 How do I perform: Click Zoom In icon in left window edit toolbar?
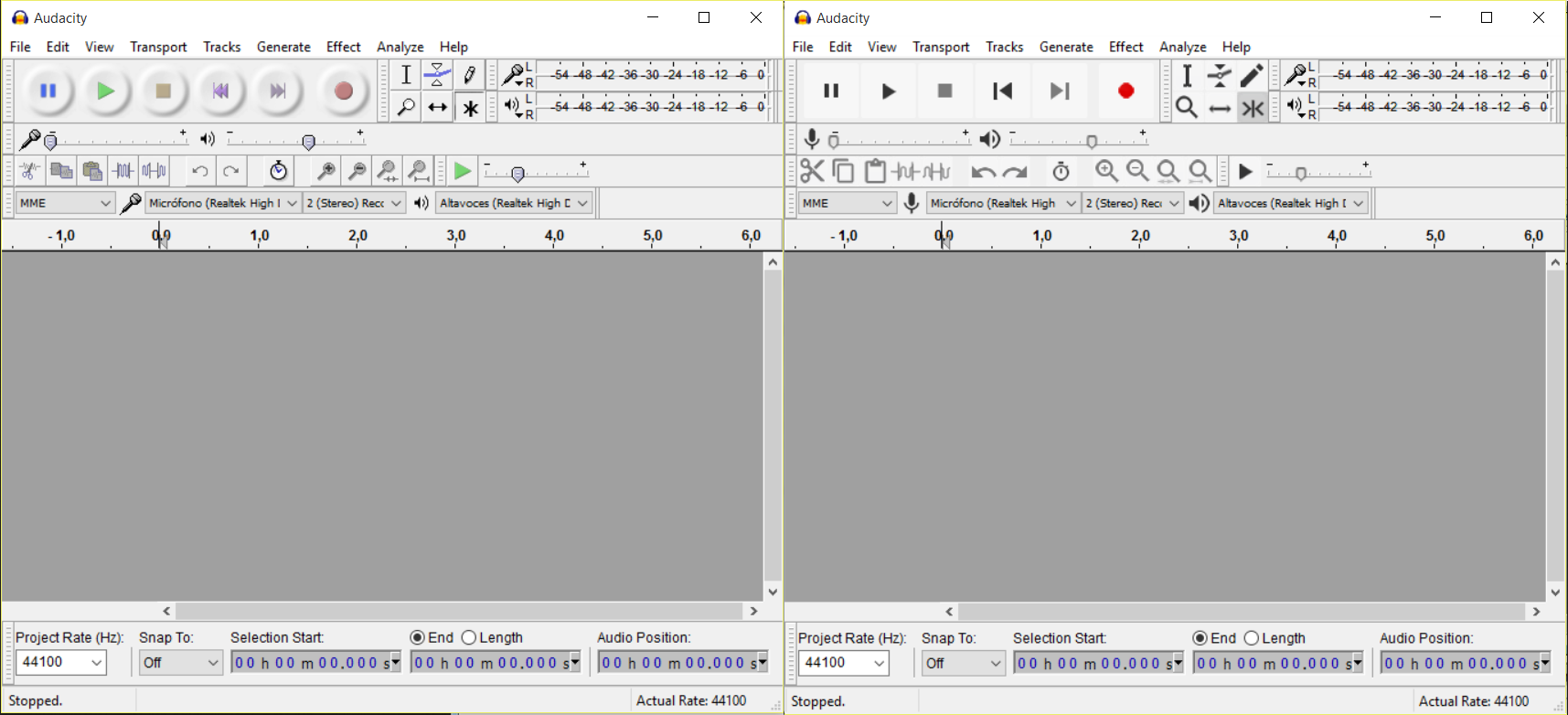(x=325, y=171)
